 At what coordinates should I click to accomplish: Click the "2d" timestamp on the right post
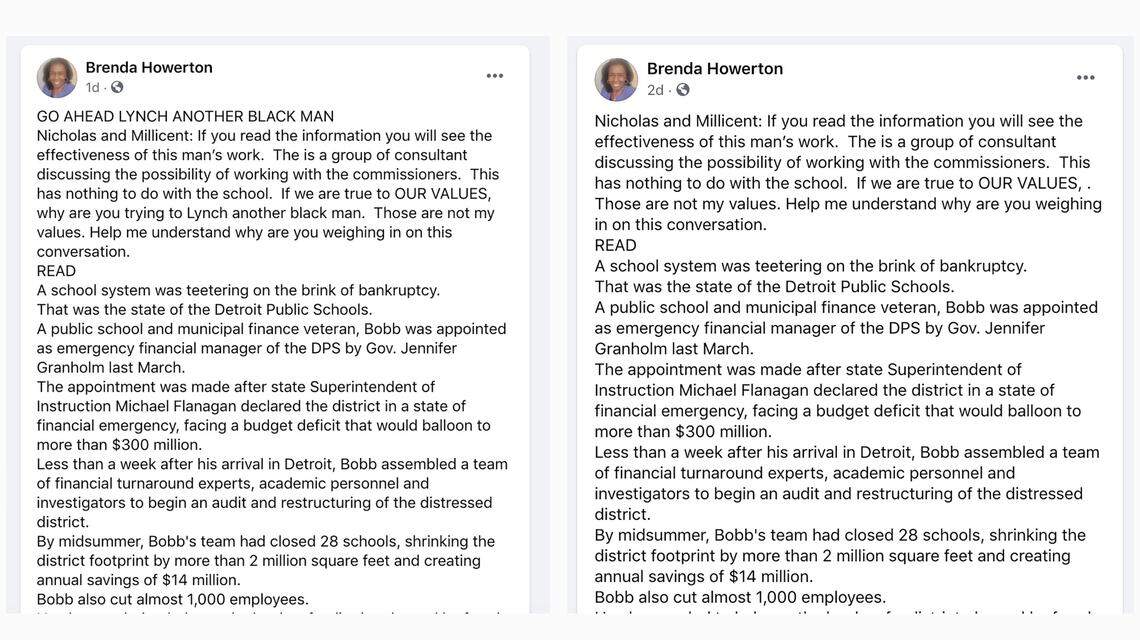[x=654, y=90]
